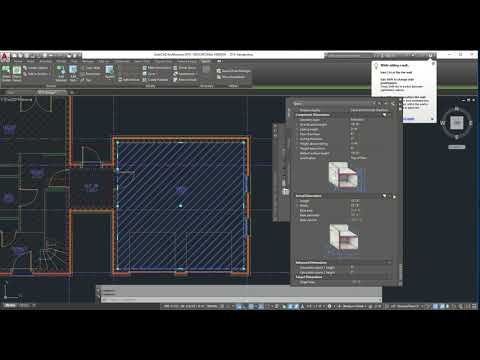Screen dimensions: 480x360
Task: Click the upper space dimension illustration
Action: 345,177
